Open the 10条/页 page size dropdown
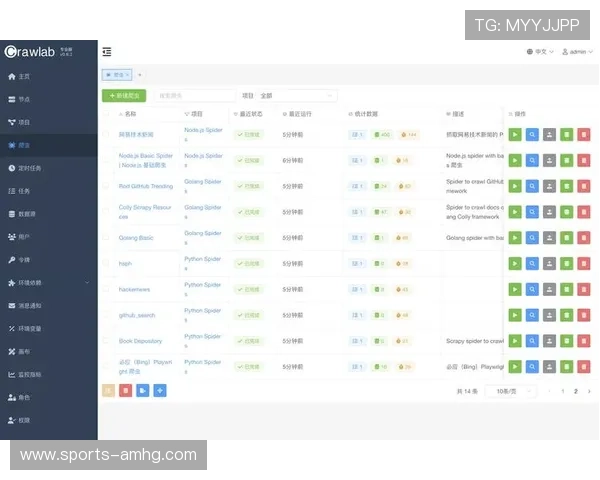 click(510, 391)
